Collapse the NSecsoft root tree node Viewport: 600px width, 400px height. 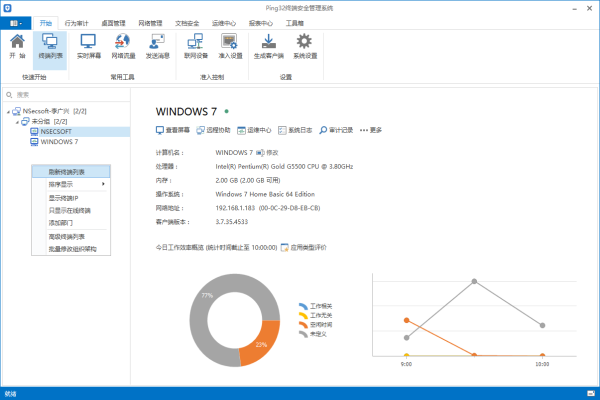click(x=8, y=112)
